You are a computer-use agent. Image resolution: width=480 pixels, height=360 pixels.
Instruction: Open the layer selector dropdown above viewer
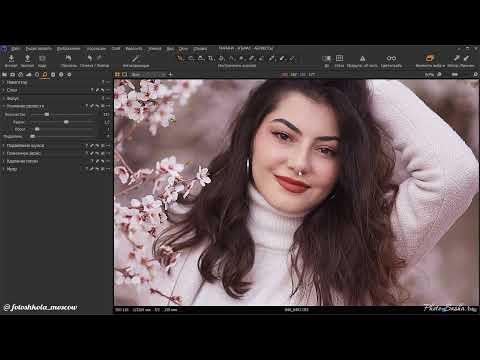tap(148, 75)
